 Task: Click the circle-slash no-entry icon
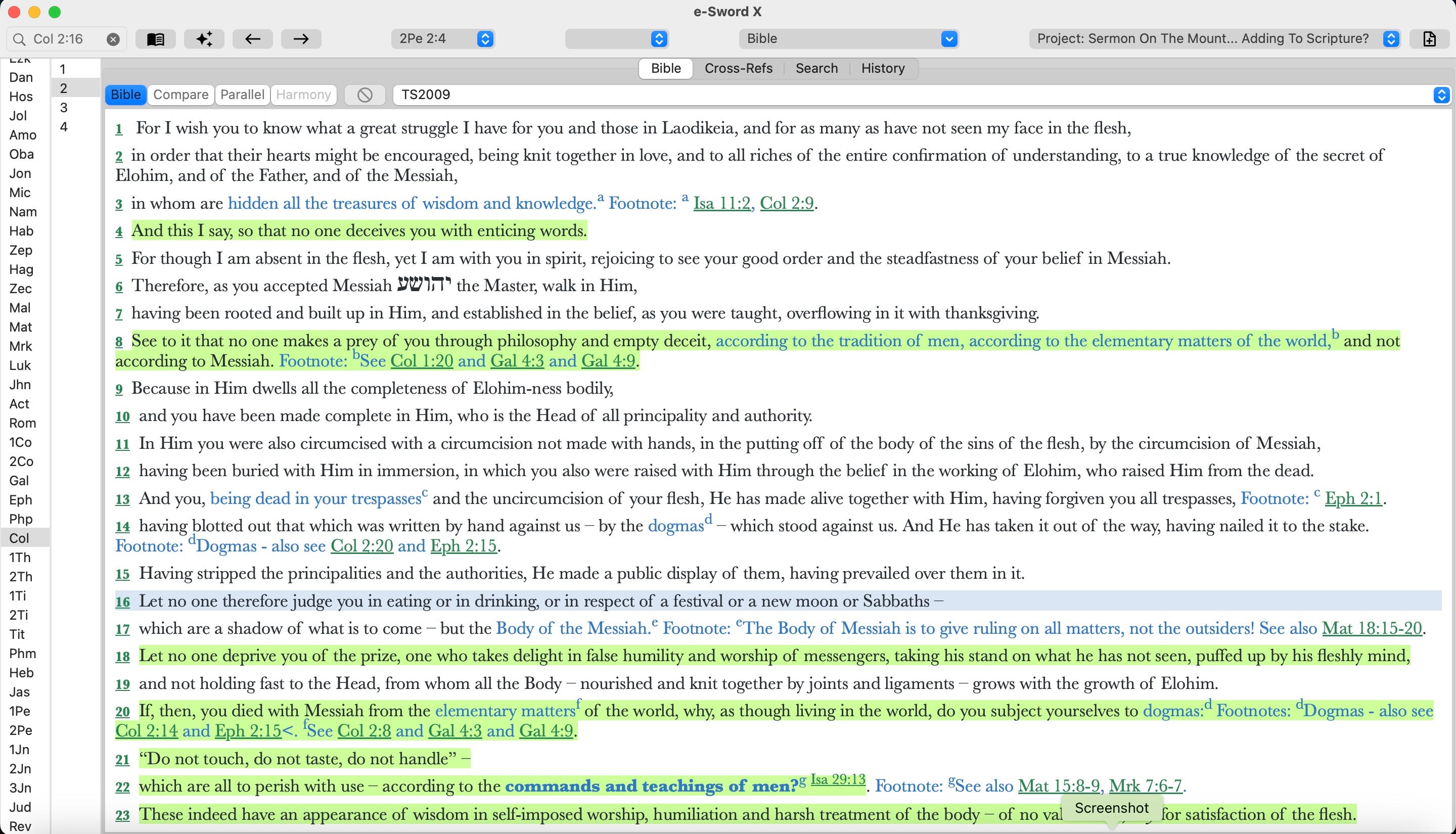coord(365,95)
